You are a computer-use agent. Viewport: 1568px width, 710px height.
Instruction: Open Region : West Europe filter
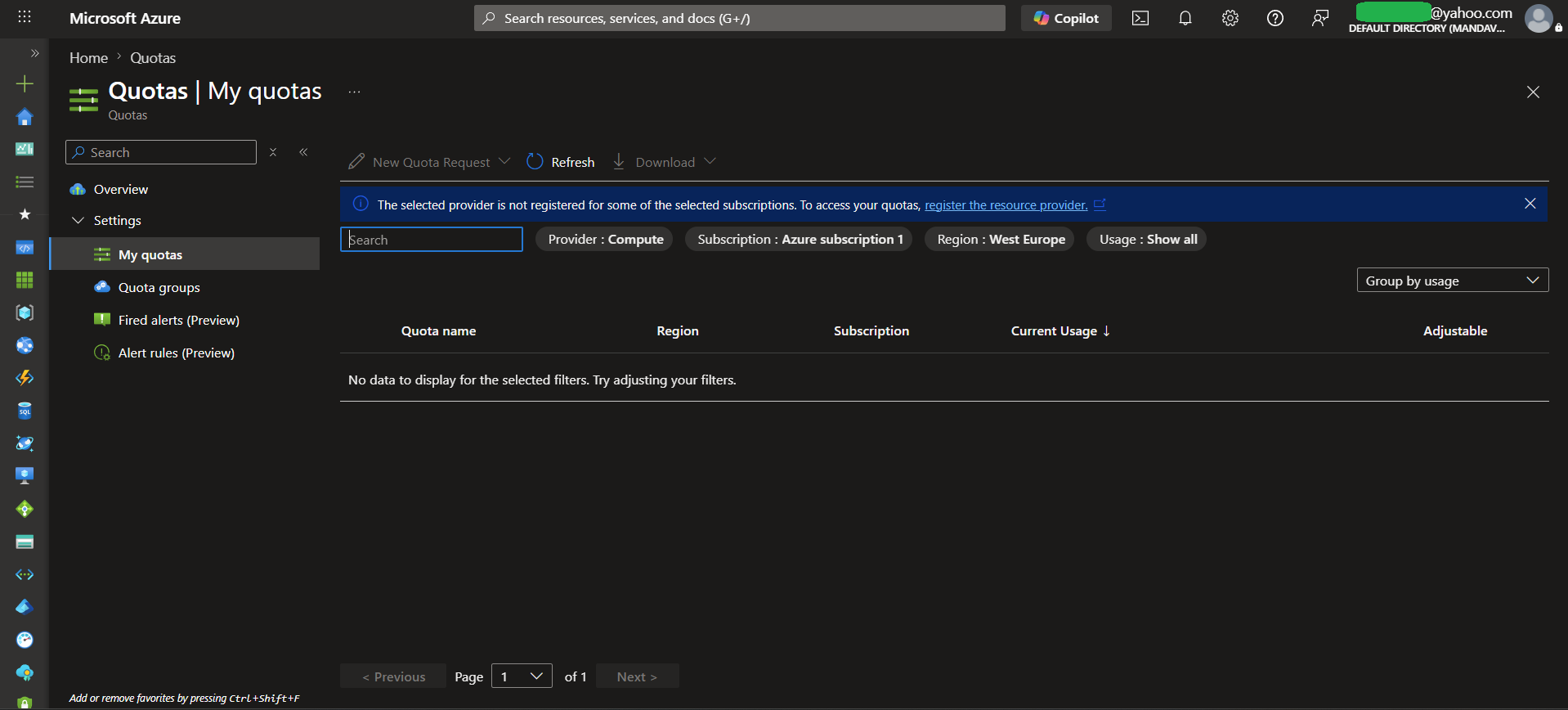coord(1001,240)
